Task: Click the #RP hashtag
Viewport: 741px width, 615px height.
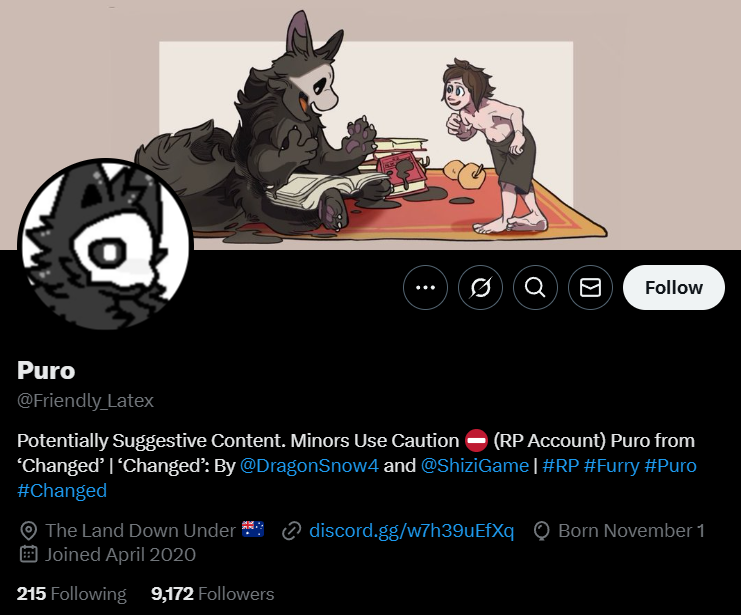Action: pos(560,466)
